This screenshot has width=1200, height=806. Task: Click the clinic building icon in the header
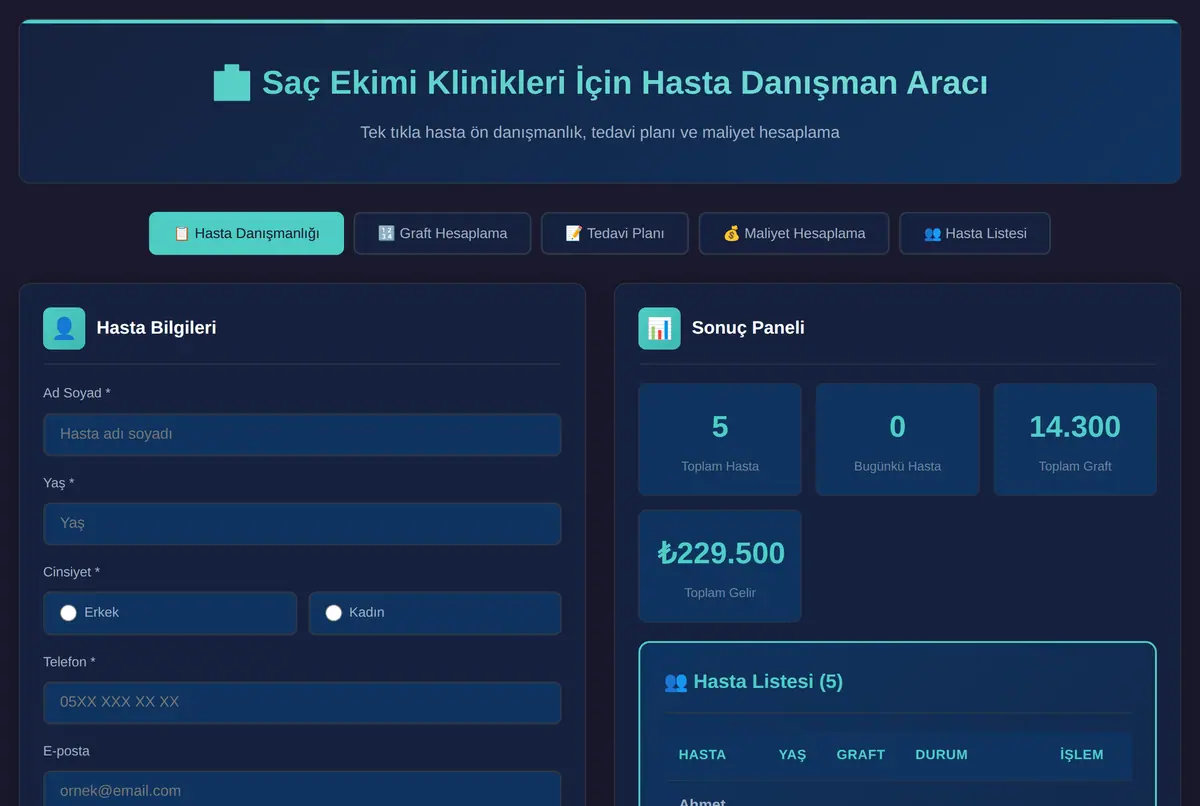pos(232,83)
